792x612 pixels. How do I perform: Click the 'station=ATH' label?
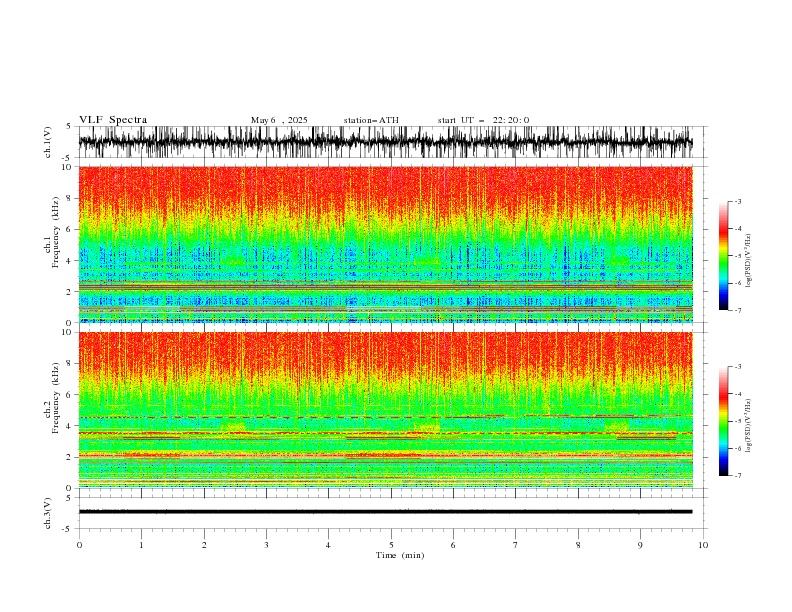pyautogui.click(x=371, y=120)
